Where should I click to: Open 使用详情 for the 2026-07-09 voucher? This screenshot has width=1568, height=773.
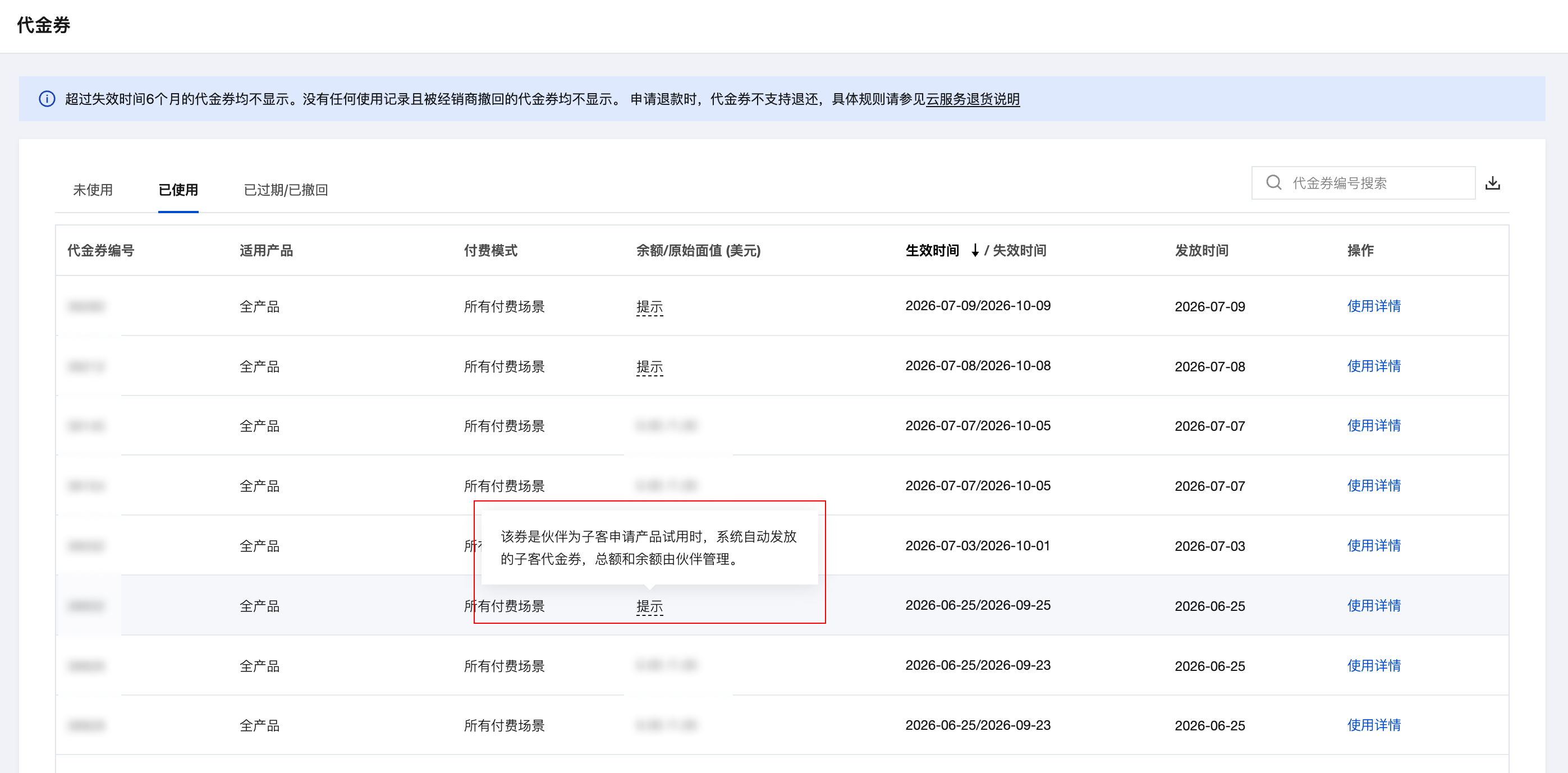pyautogui.click(x=1373, y=306)
